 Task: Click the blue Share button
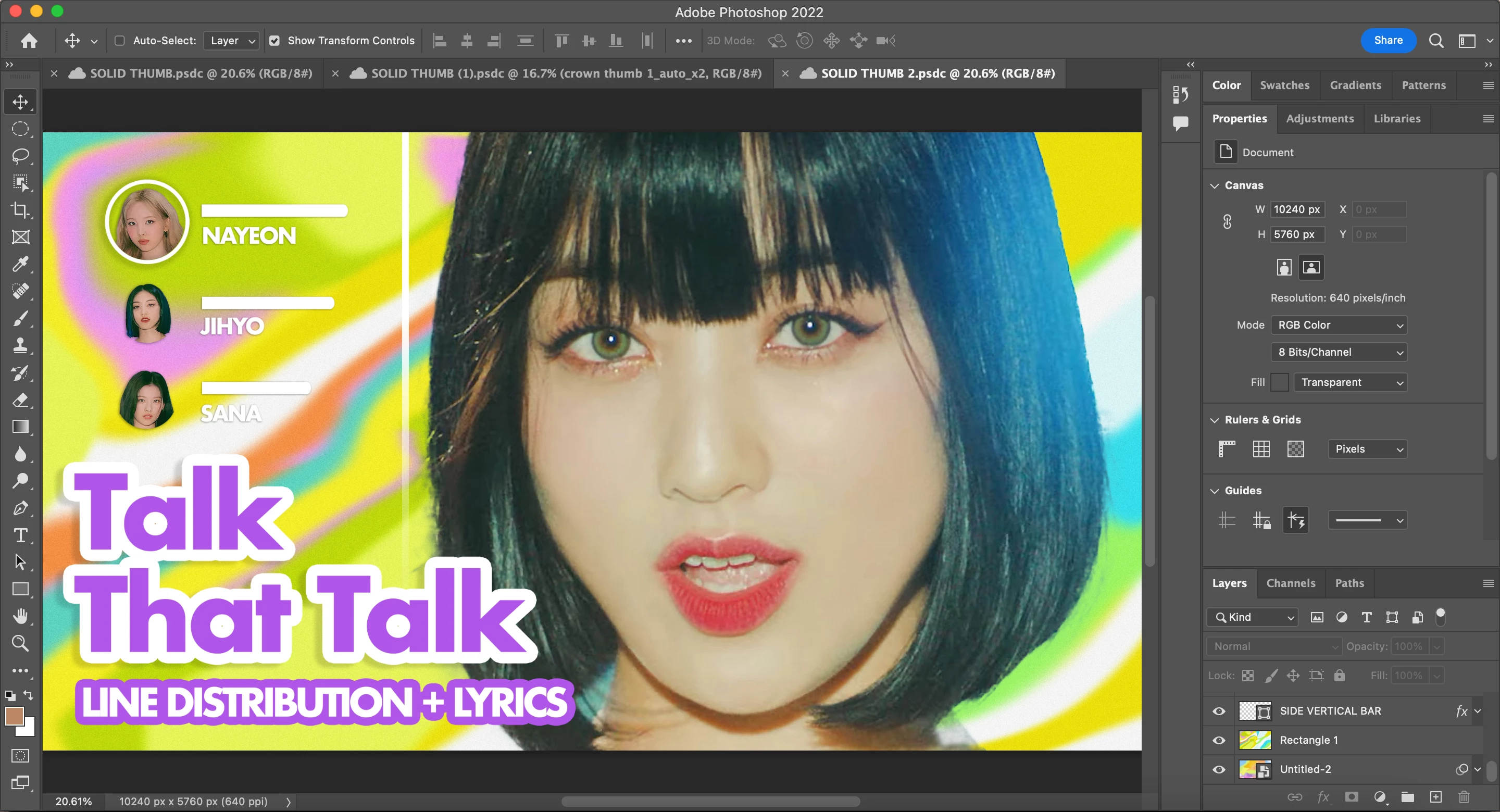1387,40
